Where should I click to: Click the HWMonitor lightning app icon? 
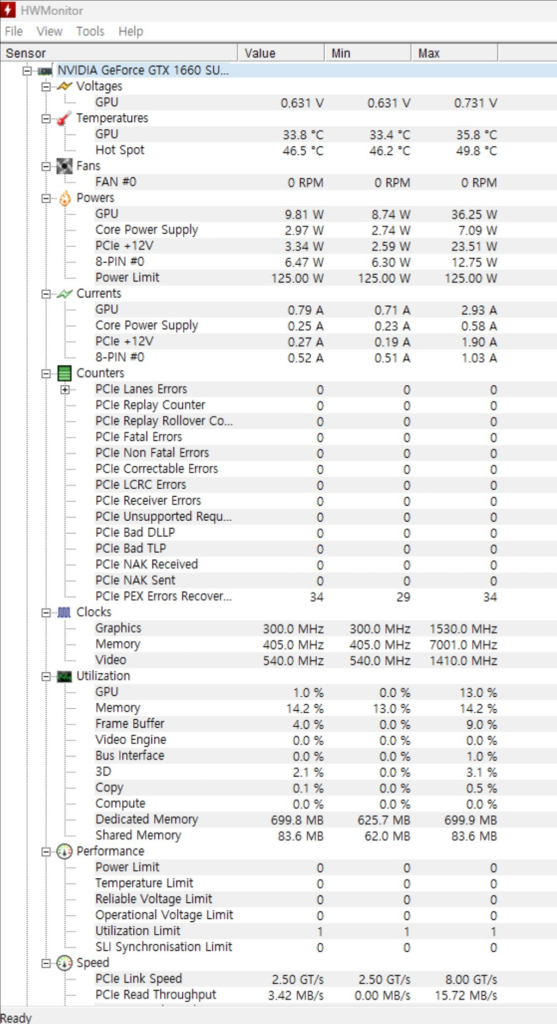tap(8, 10)
